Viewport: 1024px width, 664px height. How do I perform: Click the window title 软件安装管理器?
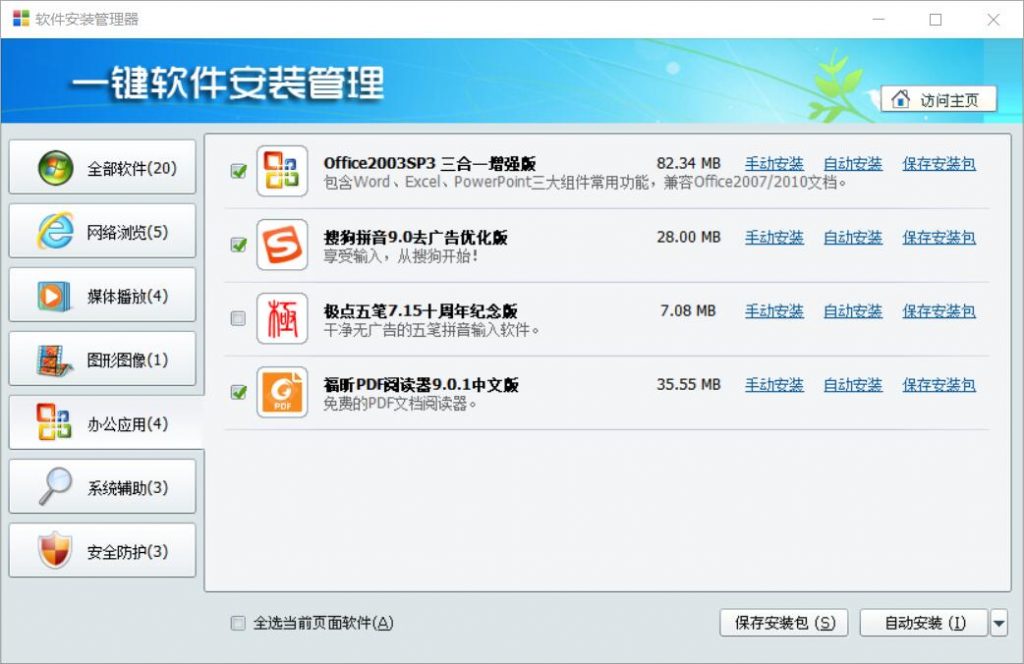87,19
